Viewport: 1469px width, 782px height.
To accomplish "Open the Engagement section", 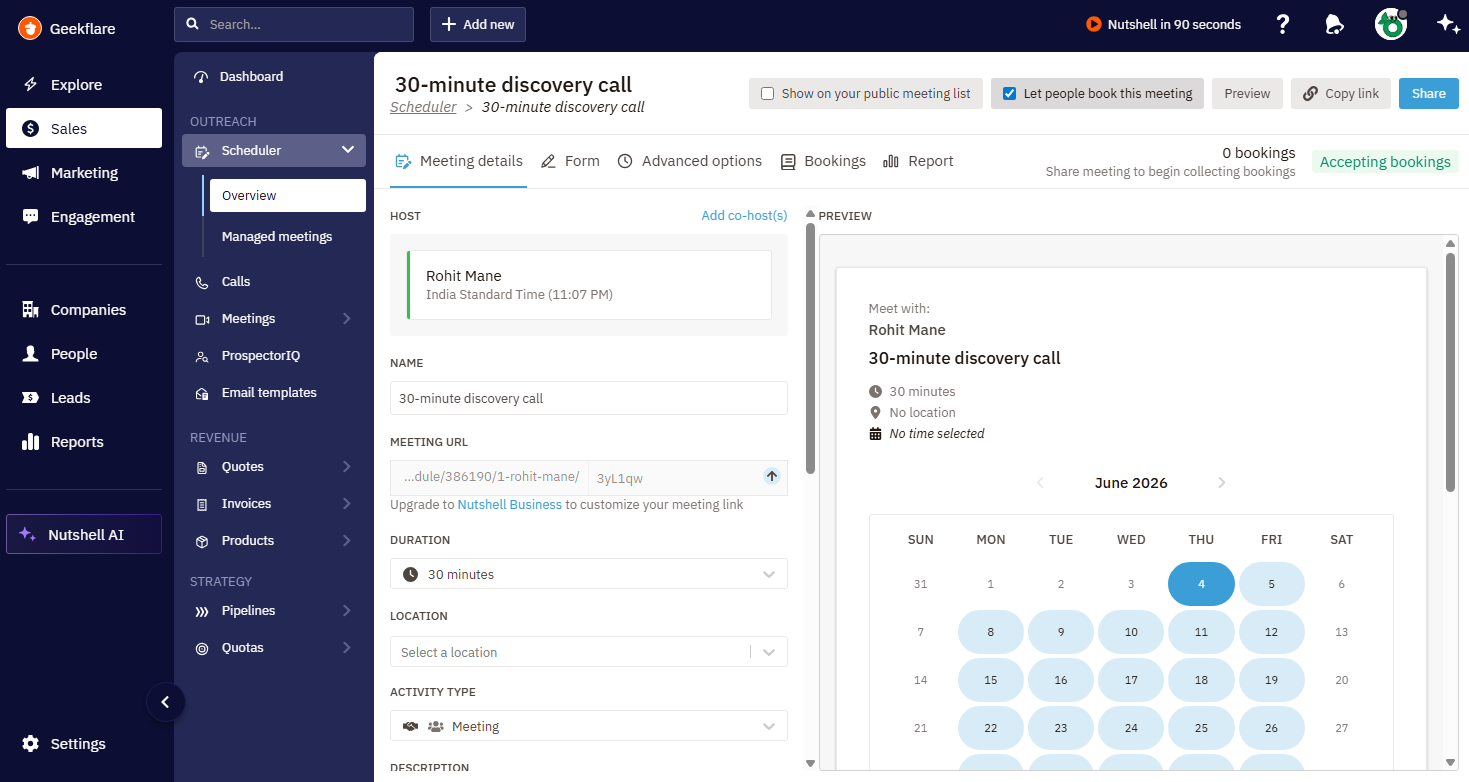I will [84, 217].
